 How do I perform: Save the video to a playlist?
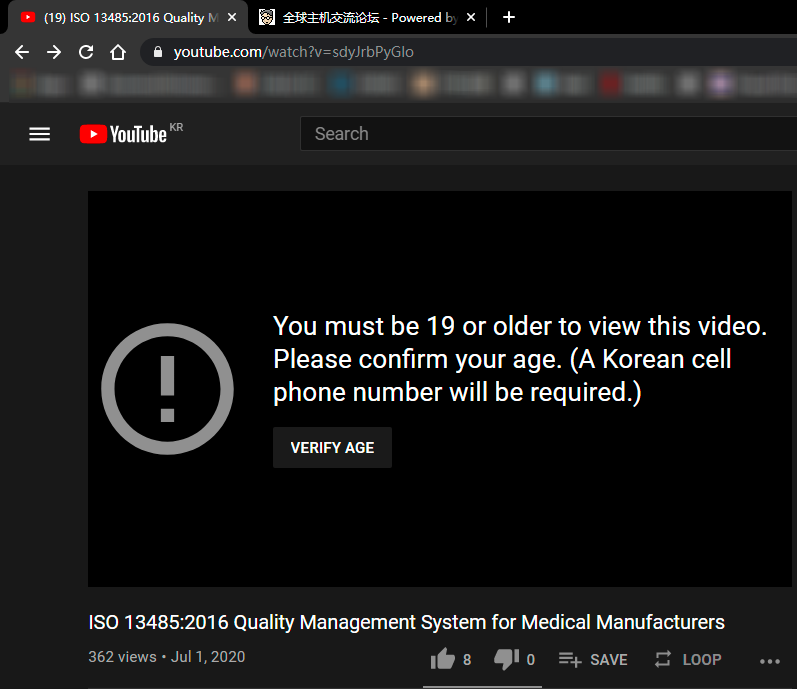point(593,660)
